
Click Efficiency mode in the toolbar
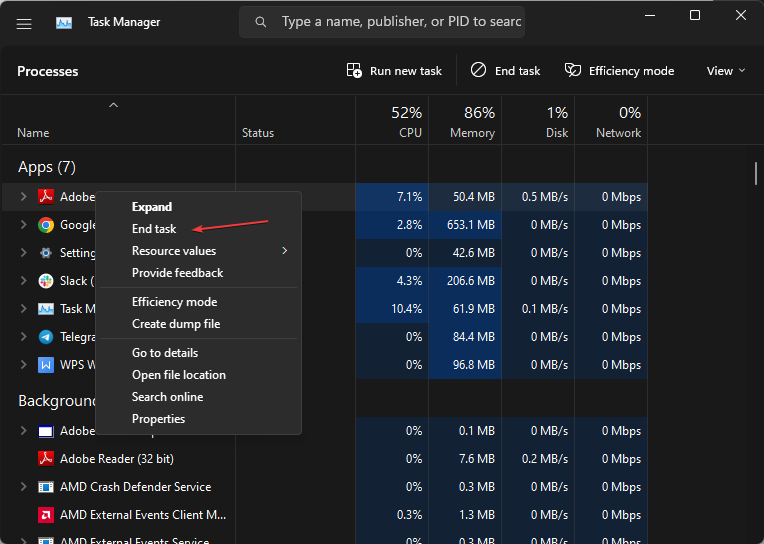[619, 71]
